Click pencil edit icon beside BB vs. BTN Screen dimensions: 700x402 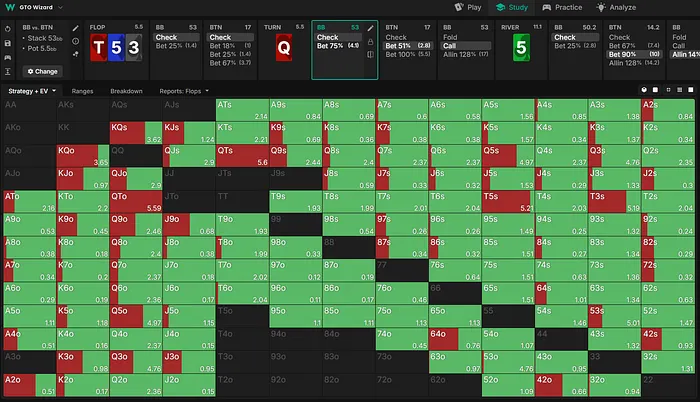point(76,30)
